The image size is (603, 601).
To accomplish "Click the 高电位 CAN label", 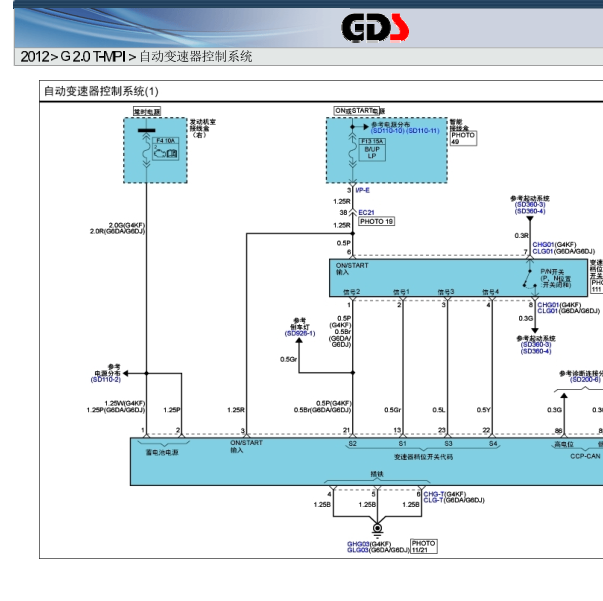I will [x=564, y=445].
